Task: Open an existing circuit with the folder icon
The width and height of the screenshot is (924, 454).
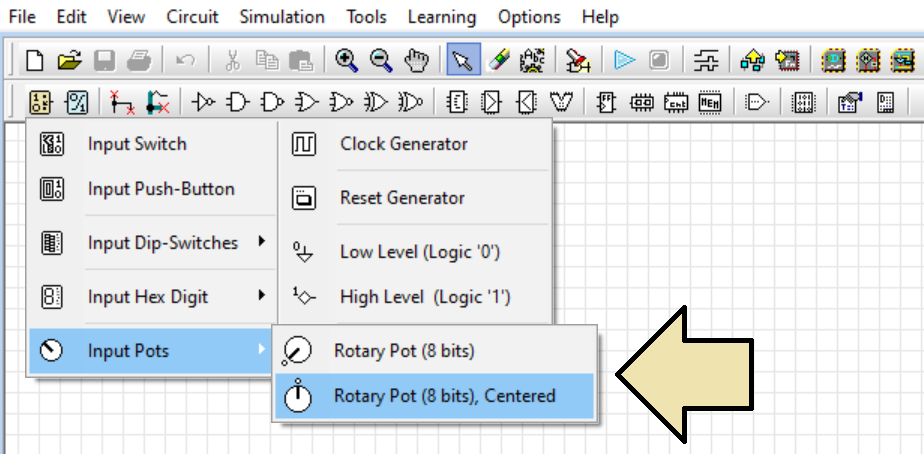Action: [70, 60]
